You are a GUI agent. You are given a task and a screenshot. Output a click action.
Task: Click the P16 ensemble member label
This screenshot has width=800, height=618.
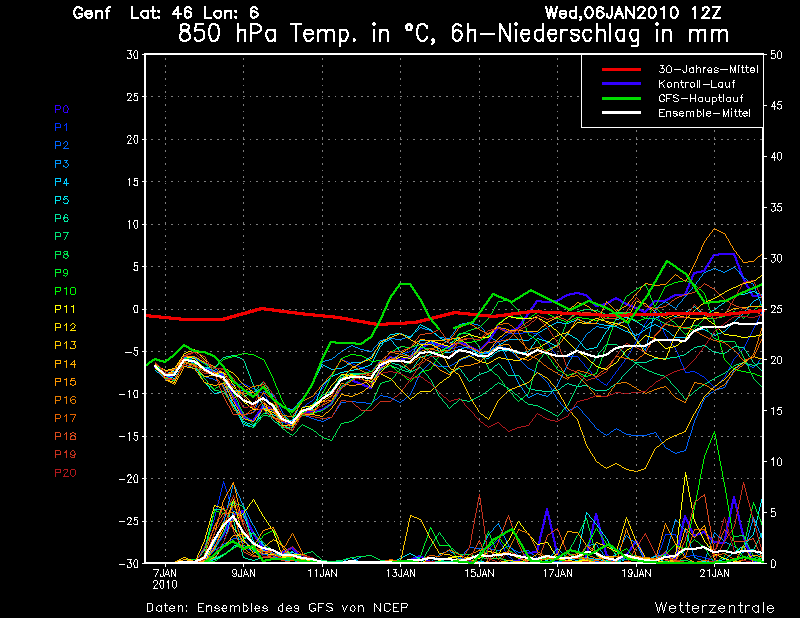[65, 400]
